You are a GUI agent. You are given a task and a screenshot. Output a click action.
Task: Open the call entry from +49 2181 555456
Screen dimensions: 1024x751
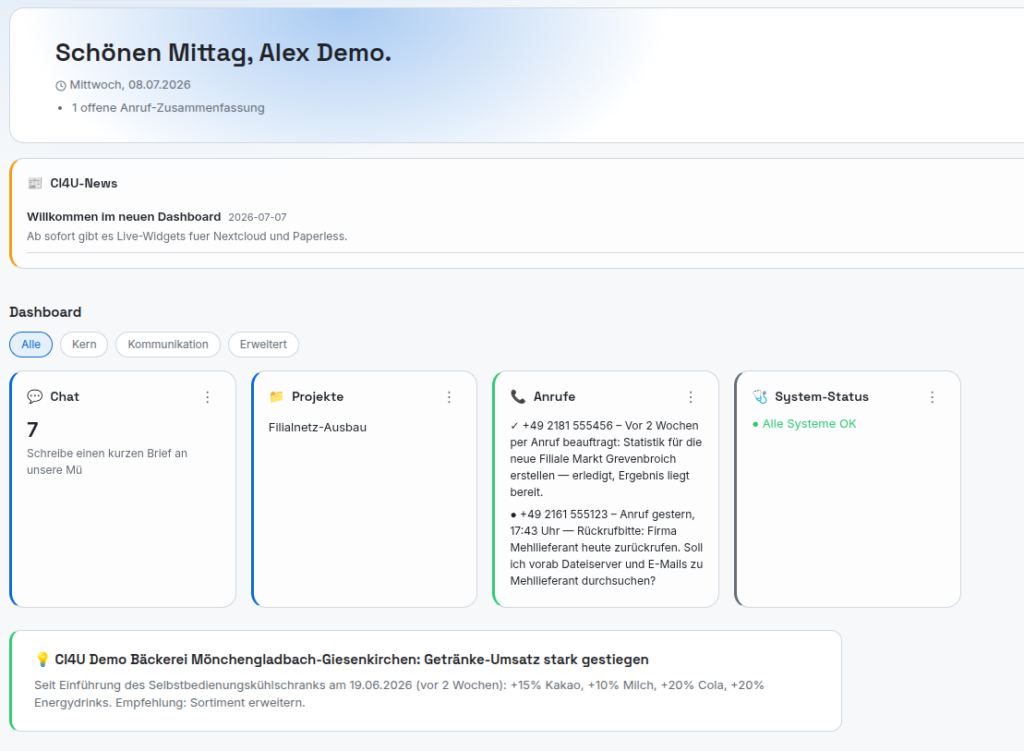tap(606, 458)
